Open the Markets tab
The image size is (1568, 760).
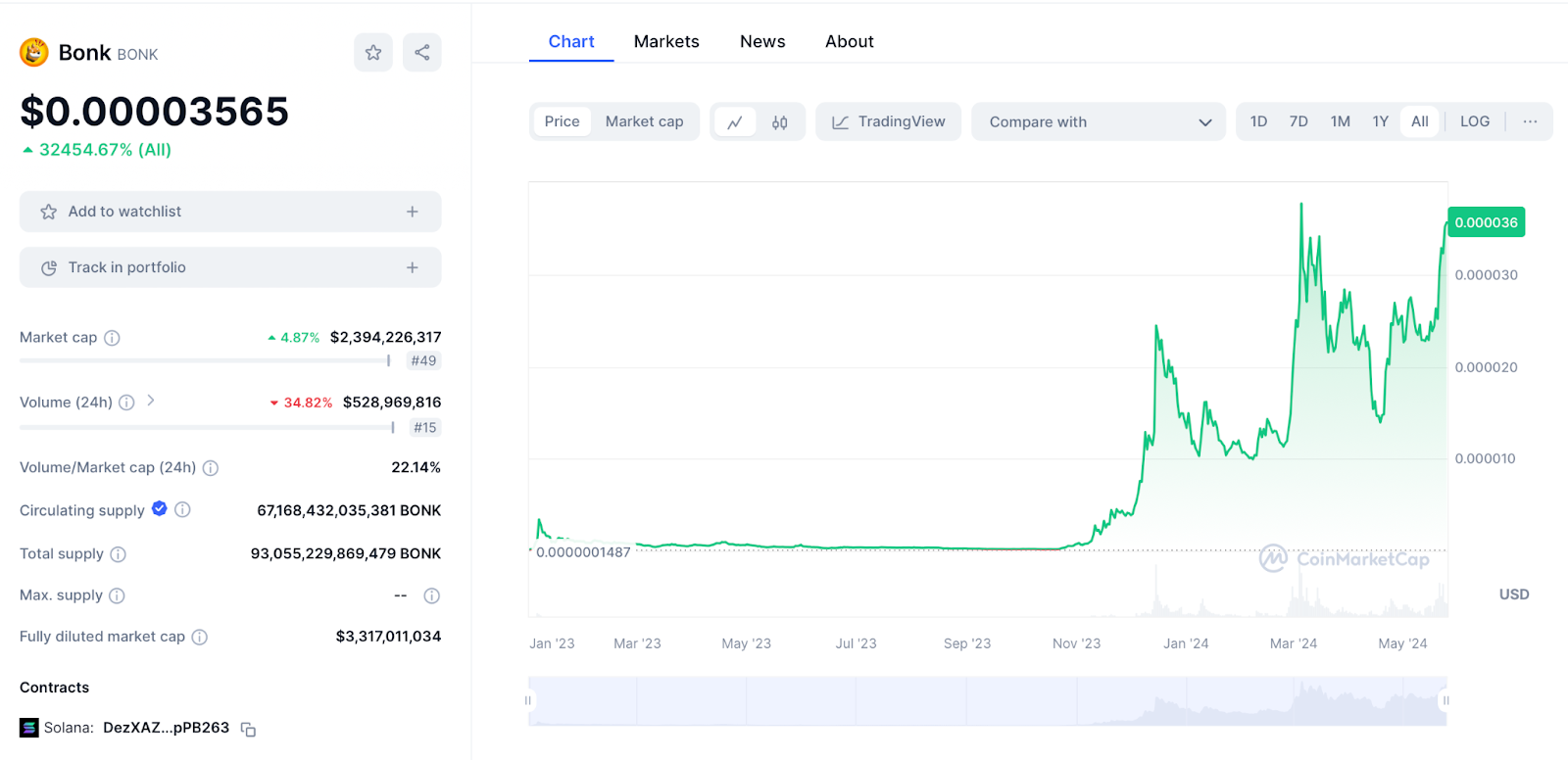coord(666,42)
